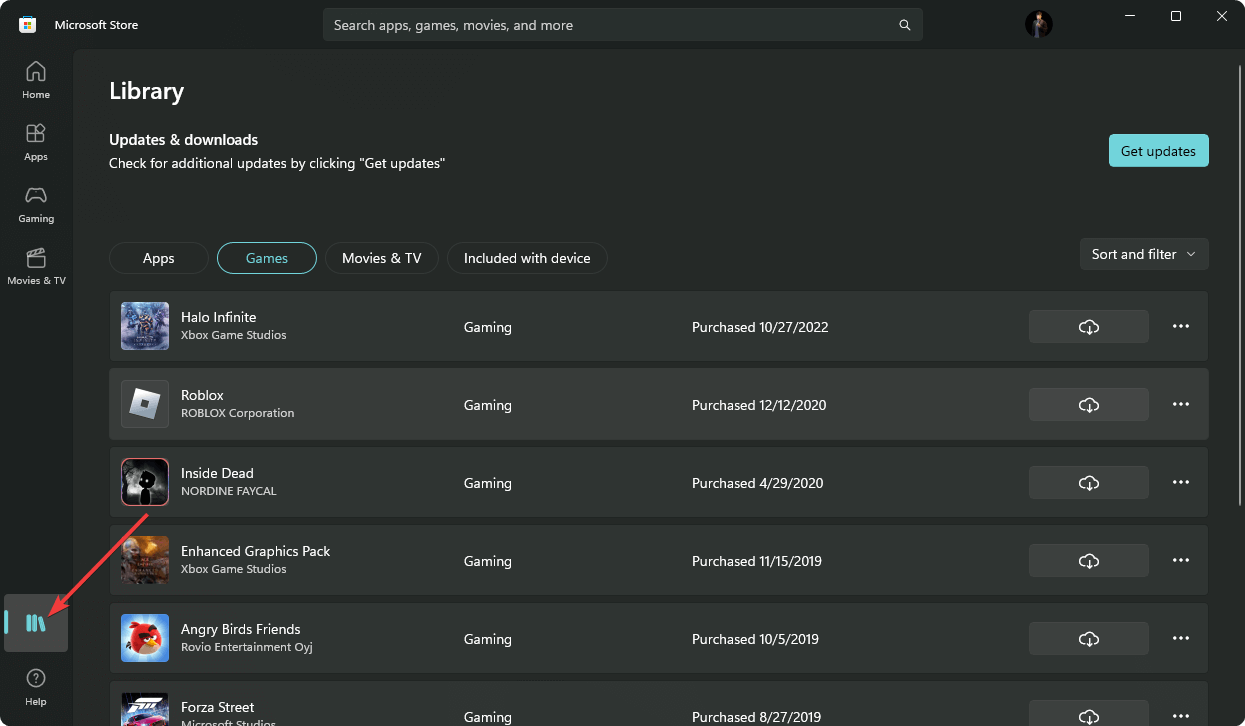This screenshot has height=726, width=1245.
Task: Open the Roblox title
Action: point(202,395)
